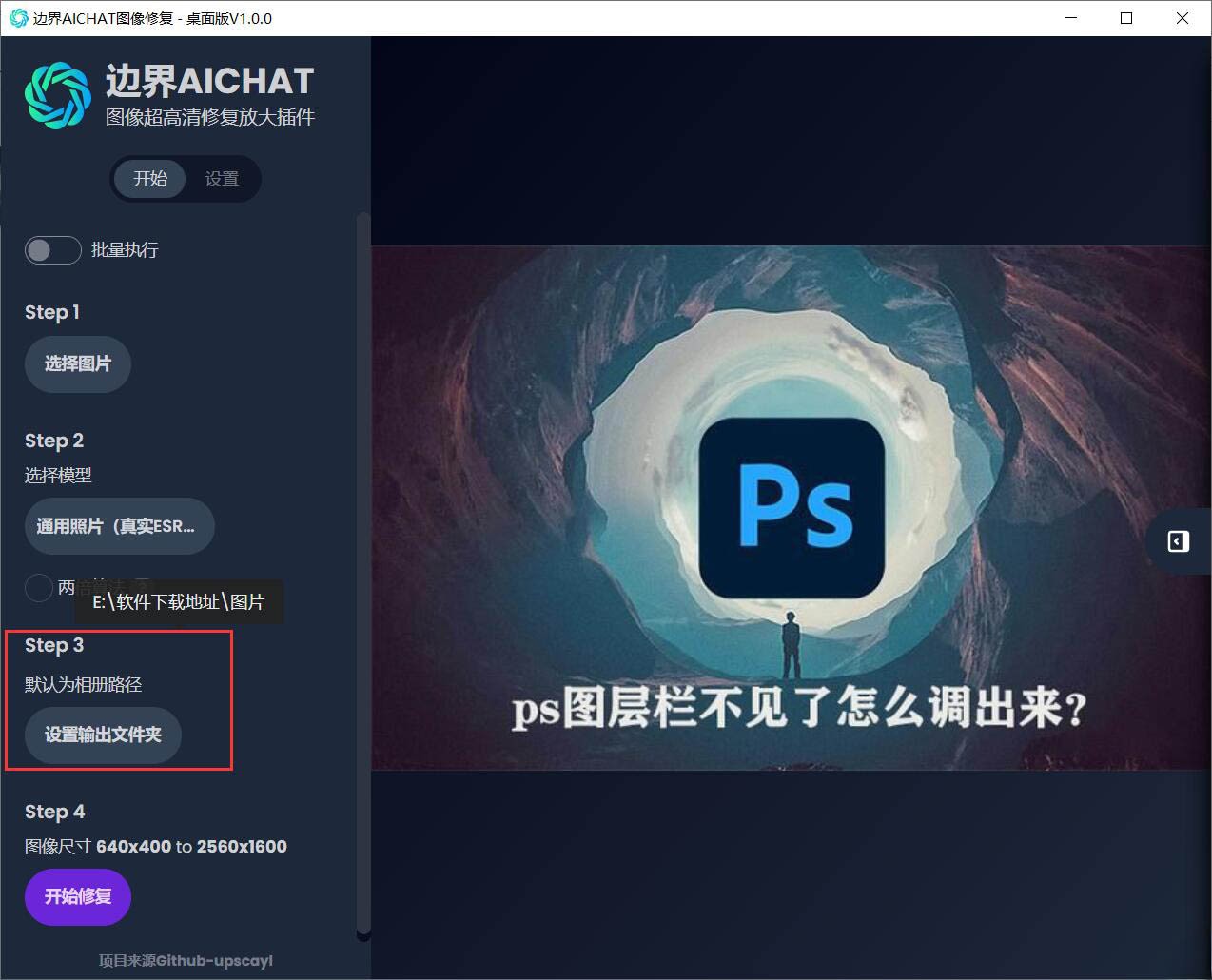Viewport: 1212px width, 980px height.
Task: Click the 默认为相册路径 label
Action: pyautogui.click(x=84, y=685)
